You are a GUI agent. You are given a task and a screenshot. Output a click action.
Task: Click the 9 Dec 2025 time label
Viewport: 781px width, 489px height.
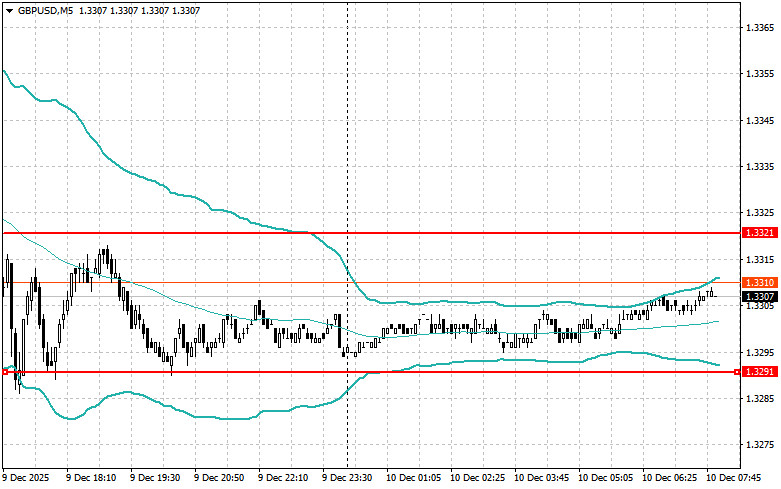(26, 478)
